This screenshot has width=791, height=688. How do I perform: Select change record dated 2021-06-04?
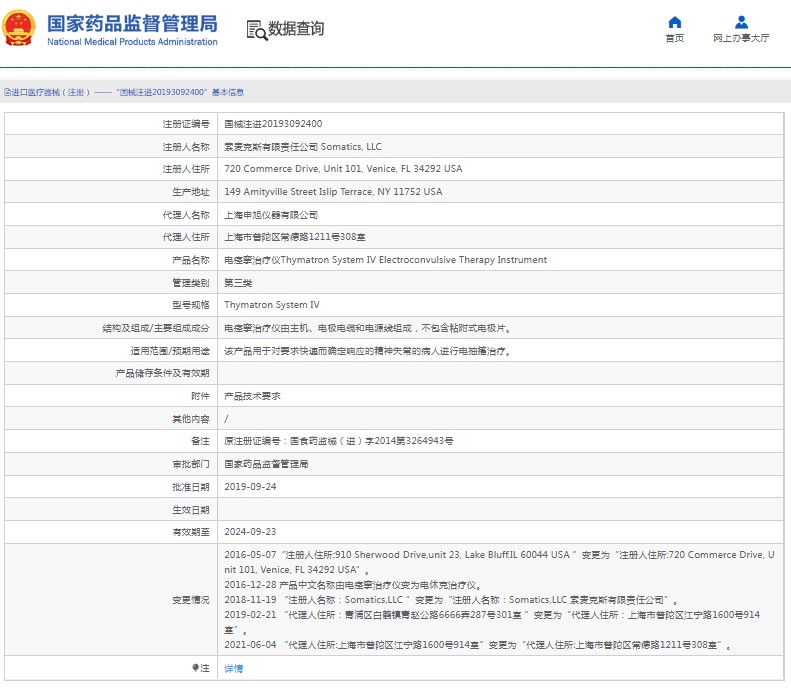tap(478, 645)
